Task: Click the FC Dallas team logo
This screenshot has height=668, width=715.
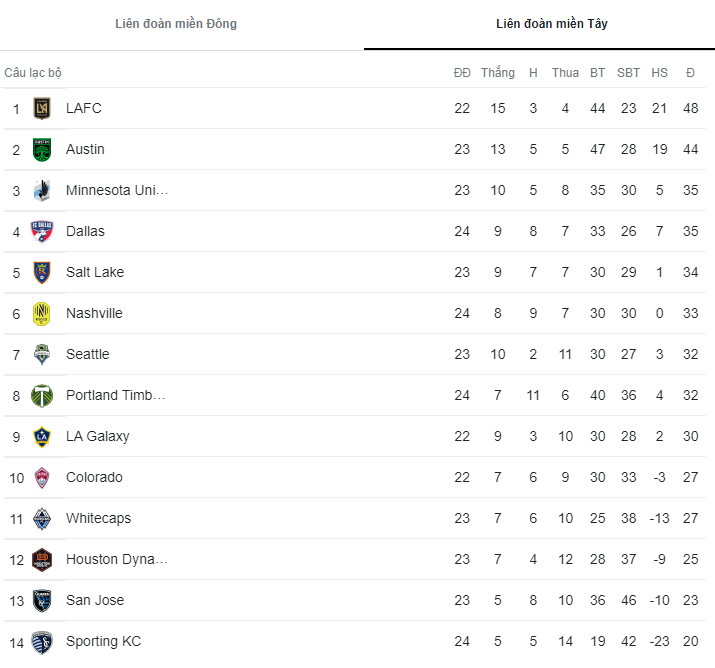Action: pyautogui.click(x=41, y=231)
